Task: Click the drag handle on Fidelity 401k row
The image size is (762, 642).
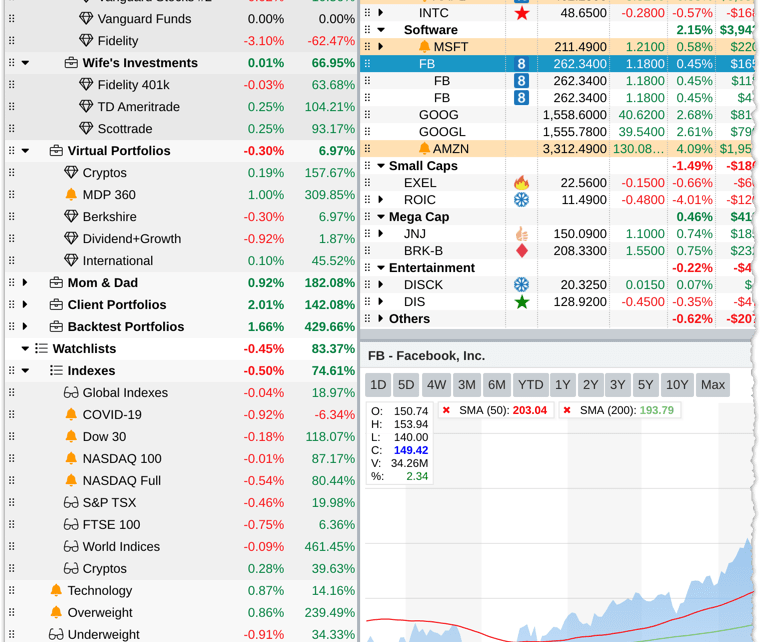Action: (12, 85)
